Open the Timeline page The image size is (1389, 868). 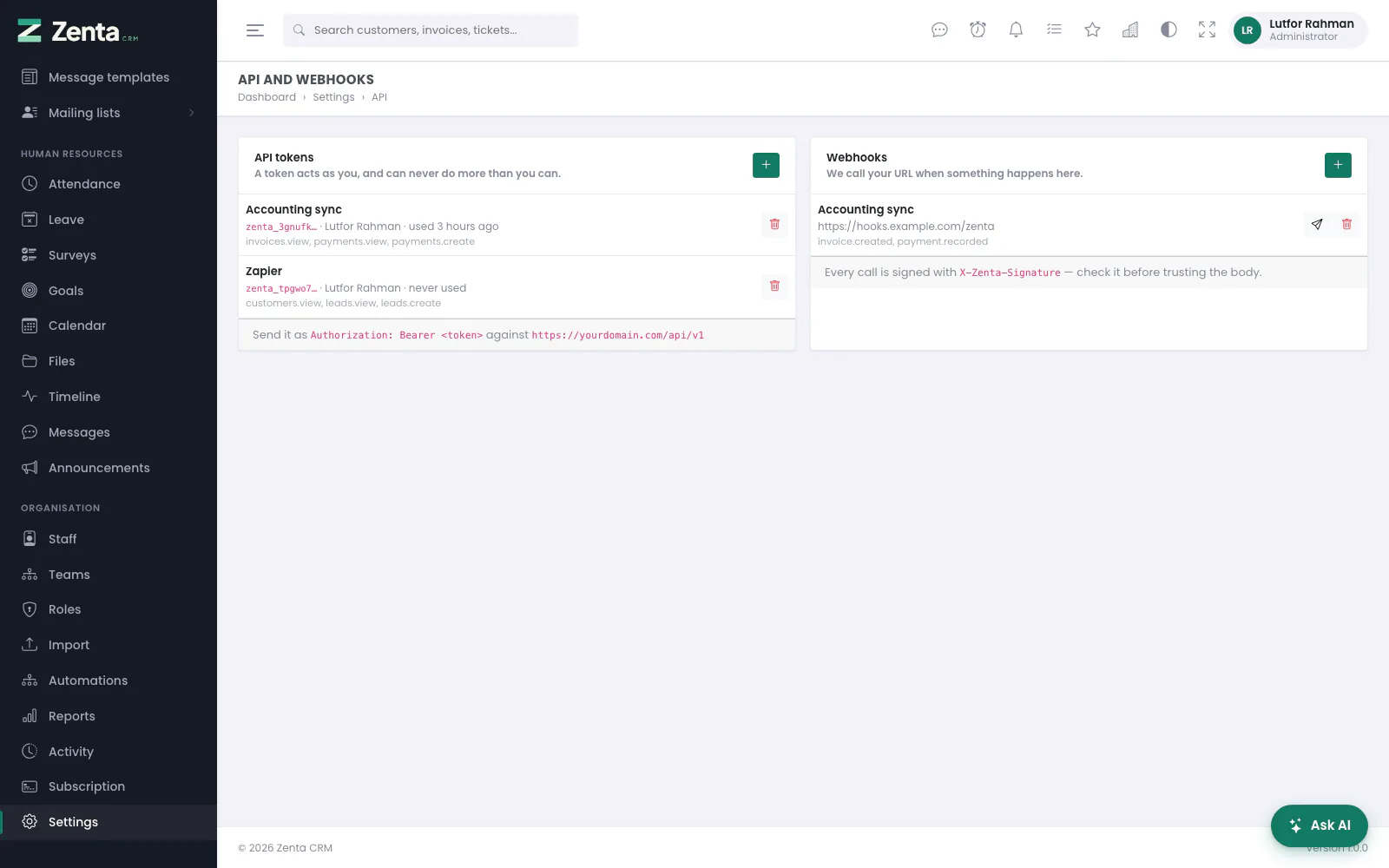click(x=109, y=397)
